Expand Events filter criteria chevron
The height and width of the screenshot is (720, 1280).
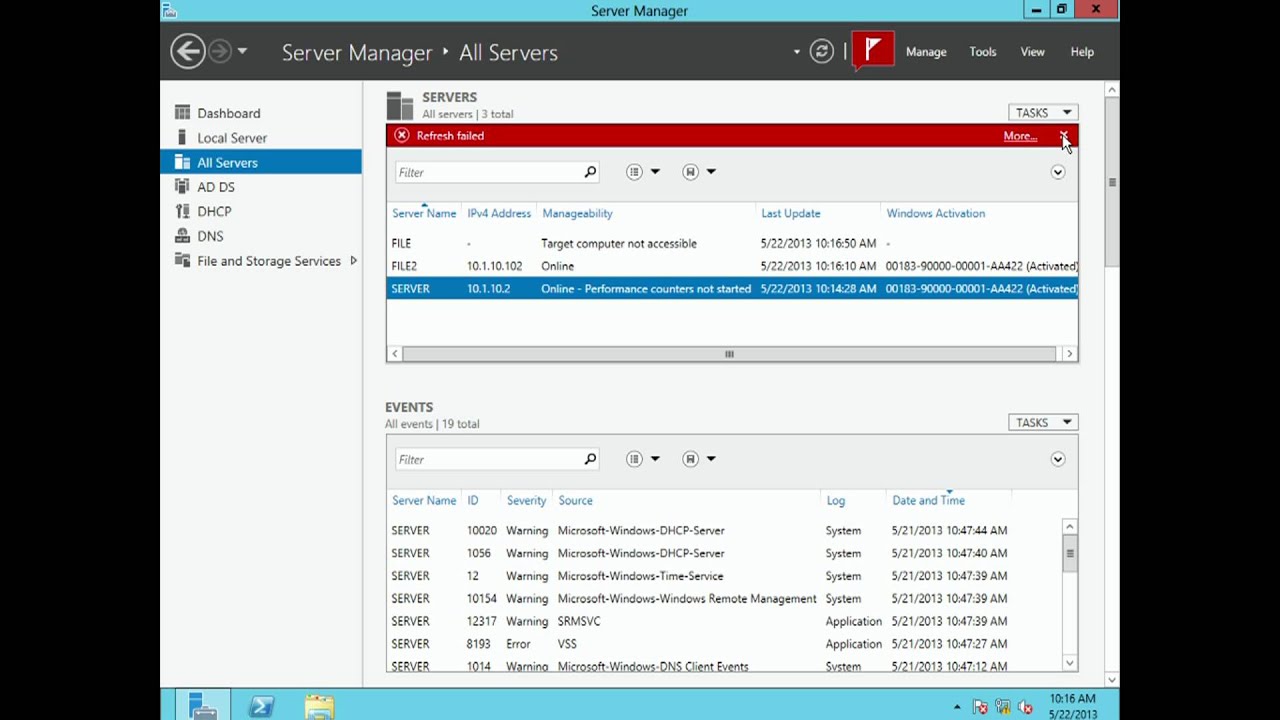1057,459
